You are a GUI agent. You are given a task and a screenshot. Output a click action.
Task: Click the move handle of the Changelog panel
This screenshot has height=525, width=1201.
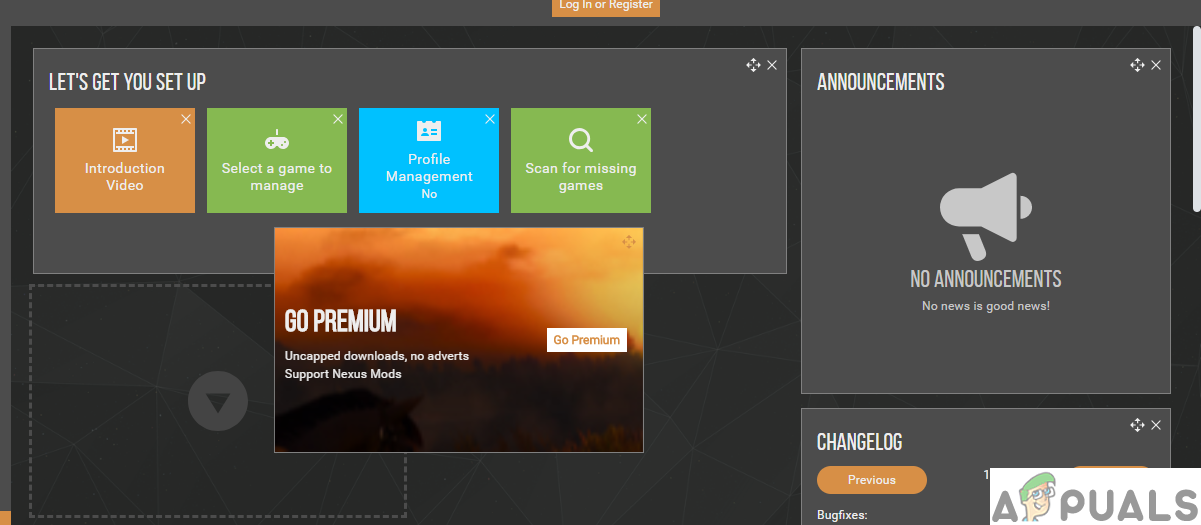[1138, 425]
